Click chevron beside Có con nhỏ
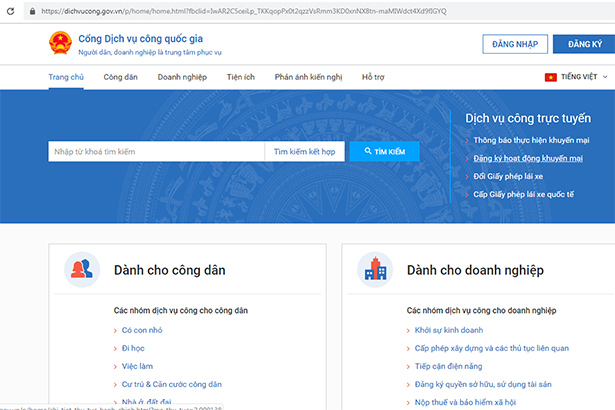Viewport: 615px width, 410px height. click(115, 330)
